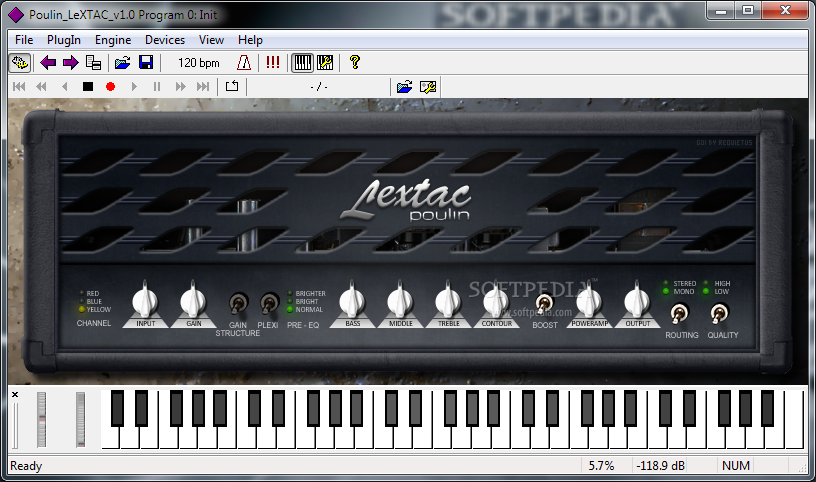Click the thin velocity slider left of wheels

[x=16, y=425]
